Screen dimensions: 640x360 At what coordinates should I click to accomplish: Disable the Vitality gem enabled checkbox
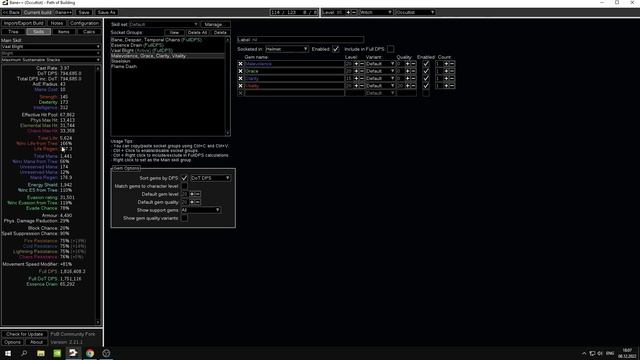click(426, 86)
